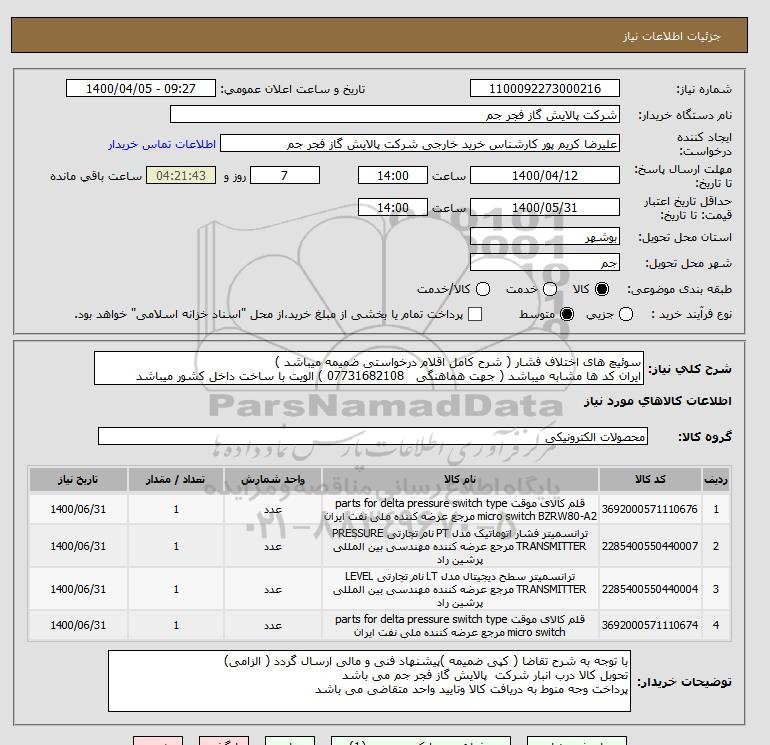Click the response deadline date 1400/04/12

click(x=545, y=175)
